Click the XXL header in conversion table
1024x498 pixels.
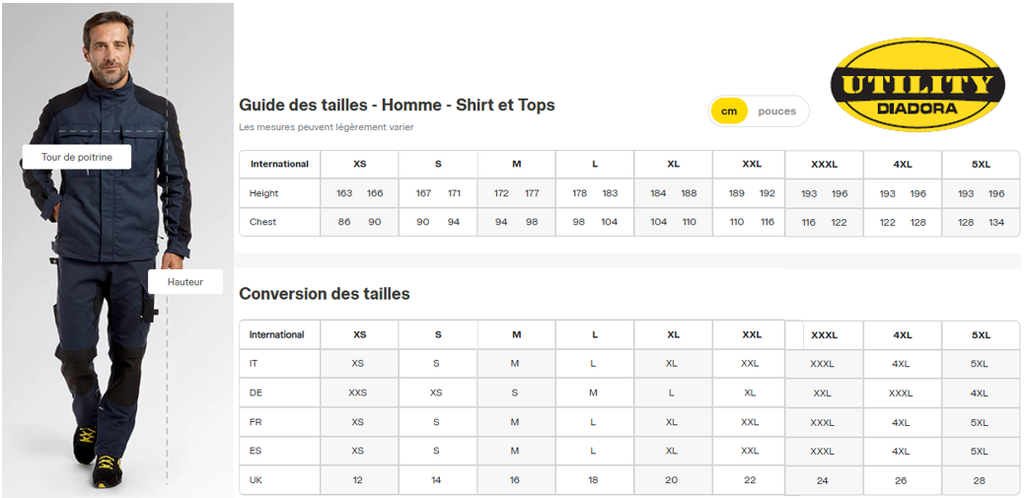751,335
